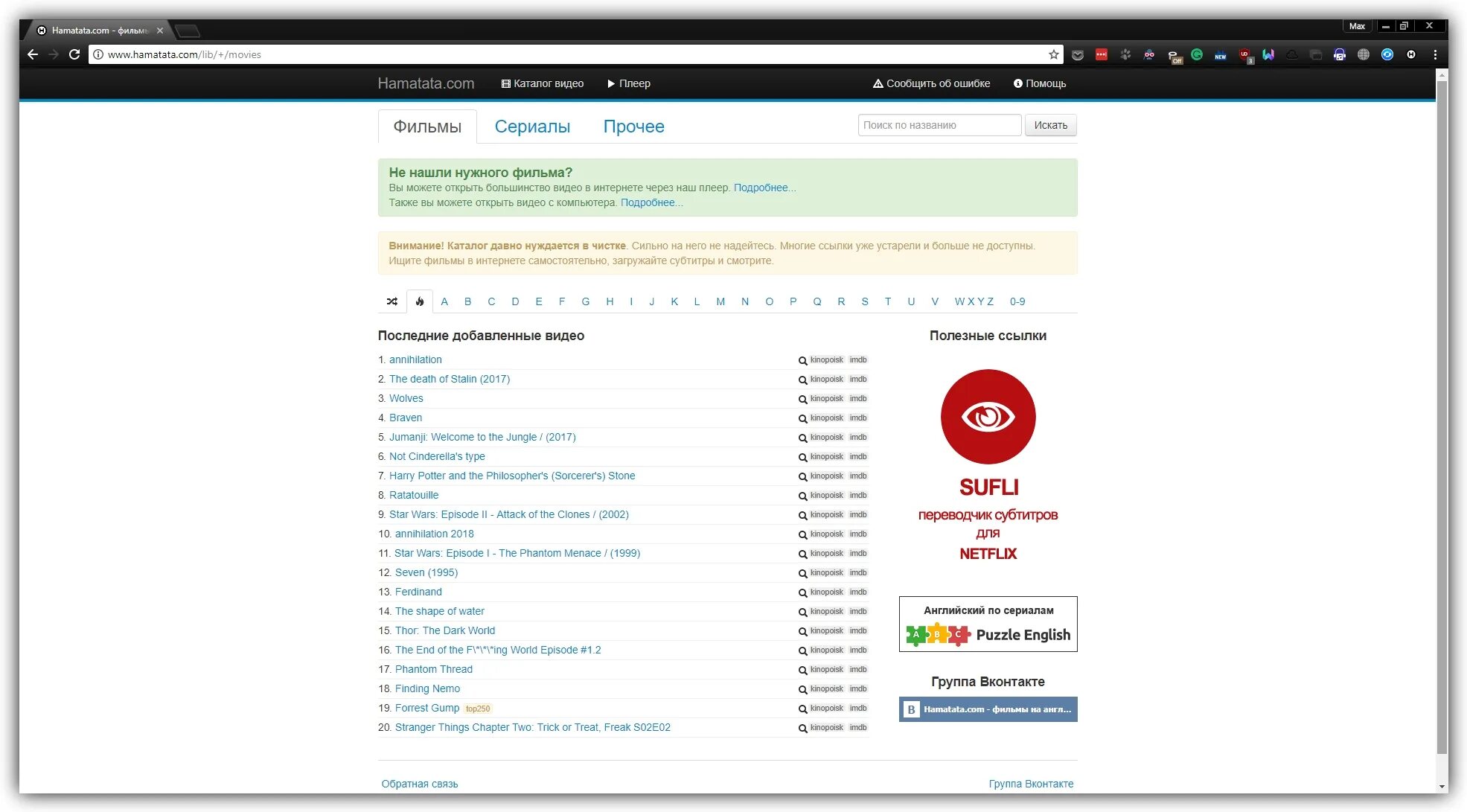Click the Pocket extension icon
This screenshot has width=1467, height=812.
[x=1077, y=54]
